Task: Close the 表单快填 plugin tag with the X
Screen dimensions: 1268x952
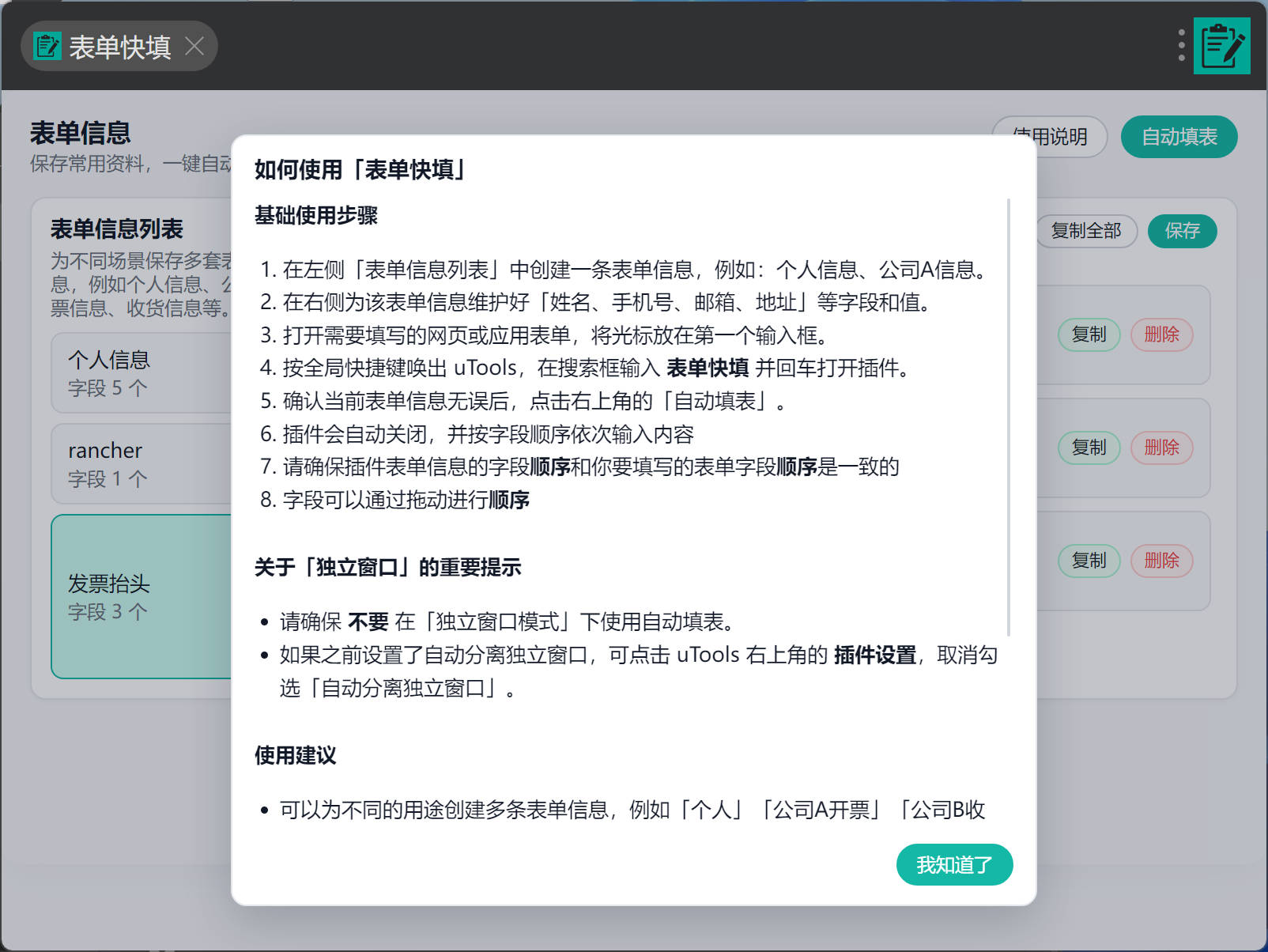Action: (x=194, y=47)
